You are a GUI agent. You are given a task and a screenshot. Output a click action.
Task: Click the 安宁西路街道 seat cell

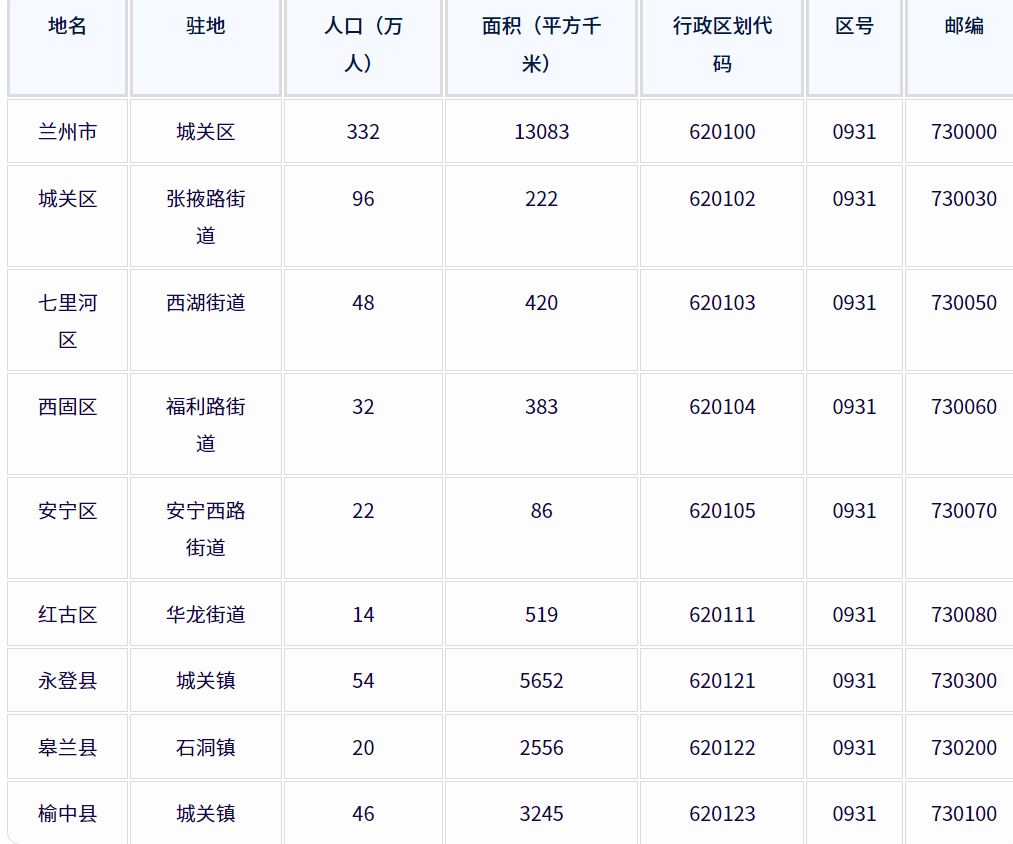tap(206, 528)
